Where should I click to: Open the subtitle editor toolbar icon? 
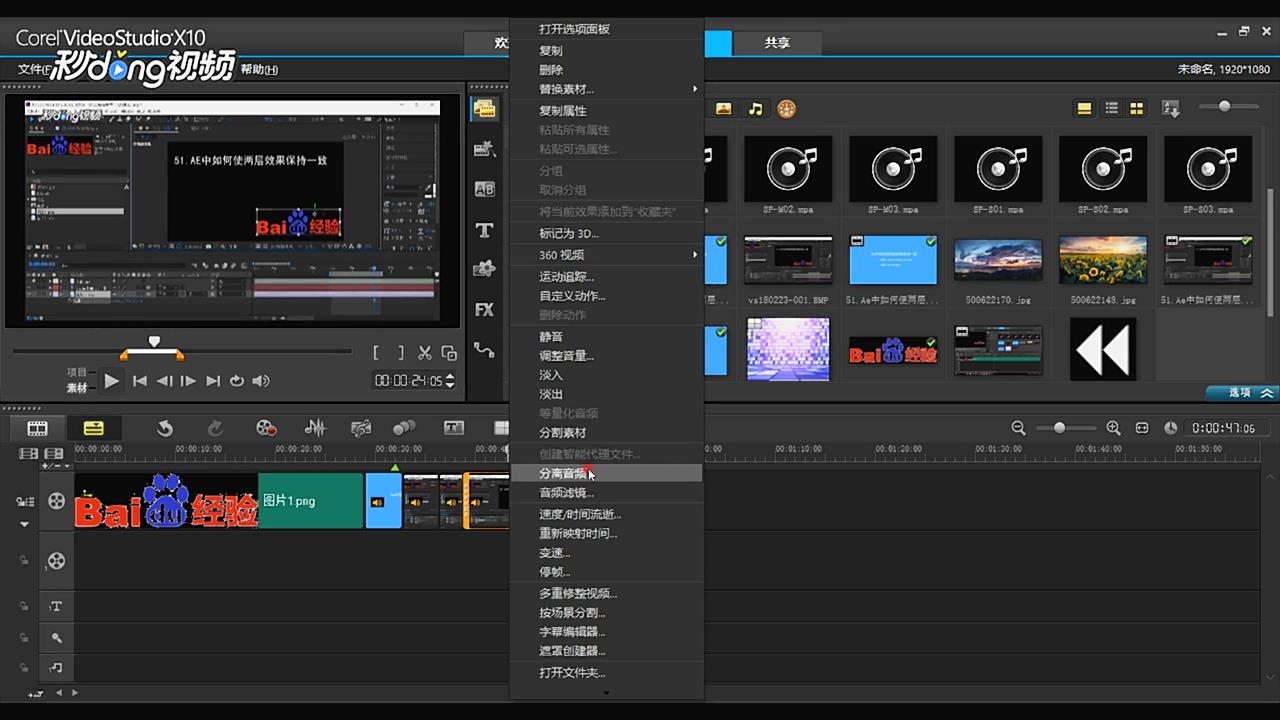[454, 428]
